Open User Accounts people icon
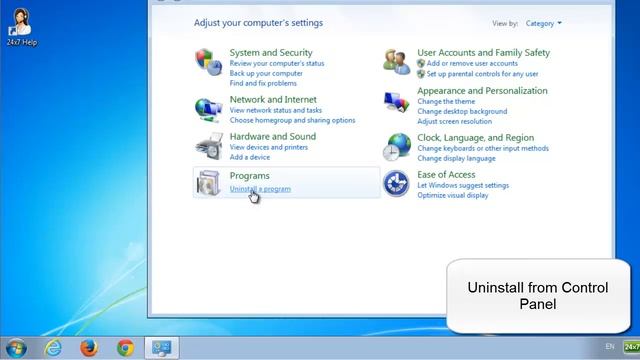Image resolution: width=640 pixels, height=360 pixels. click(x=397, y=62)
